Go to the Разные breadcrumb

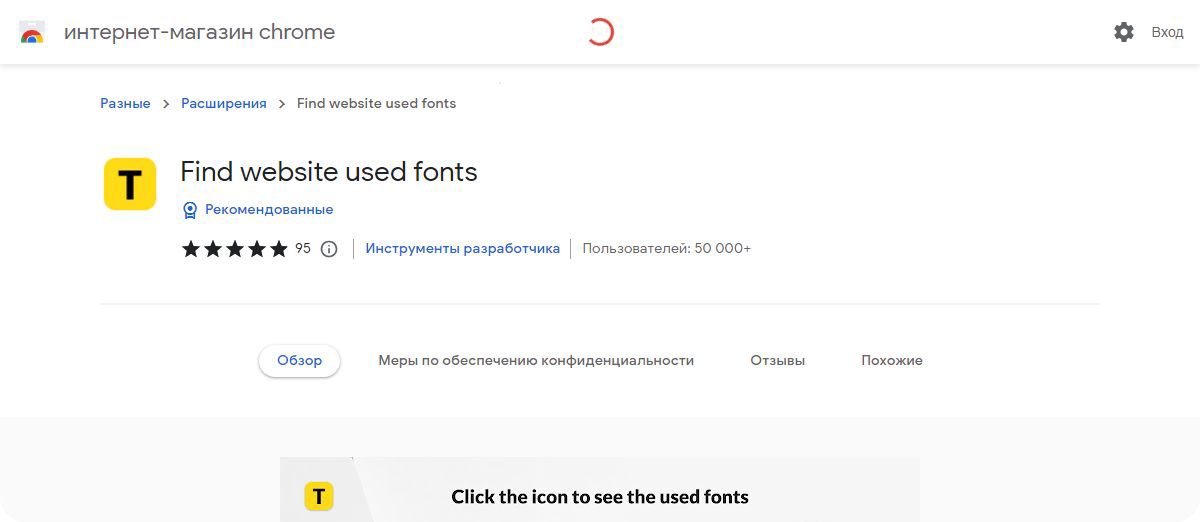coord(125,103)
